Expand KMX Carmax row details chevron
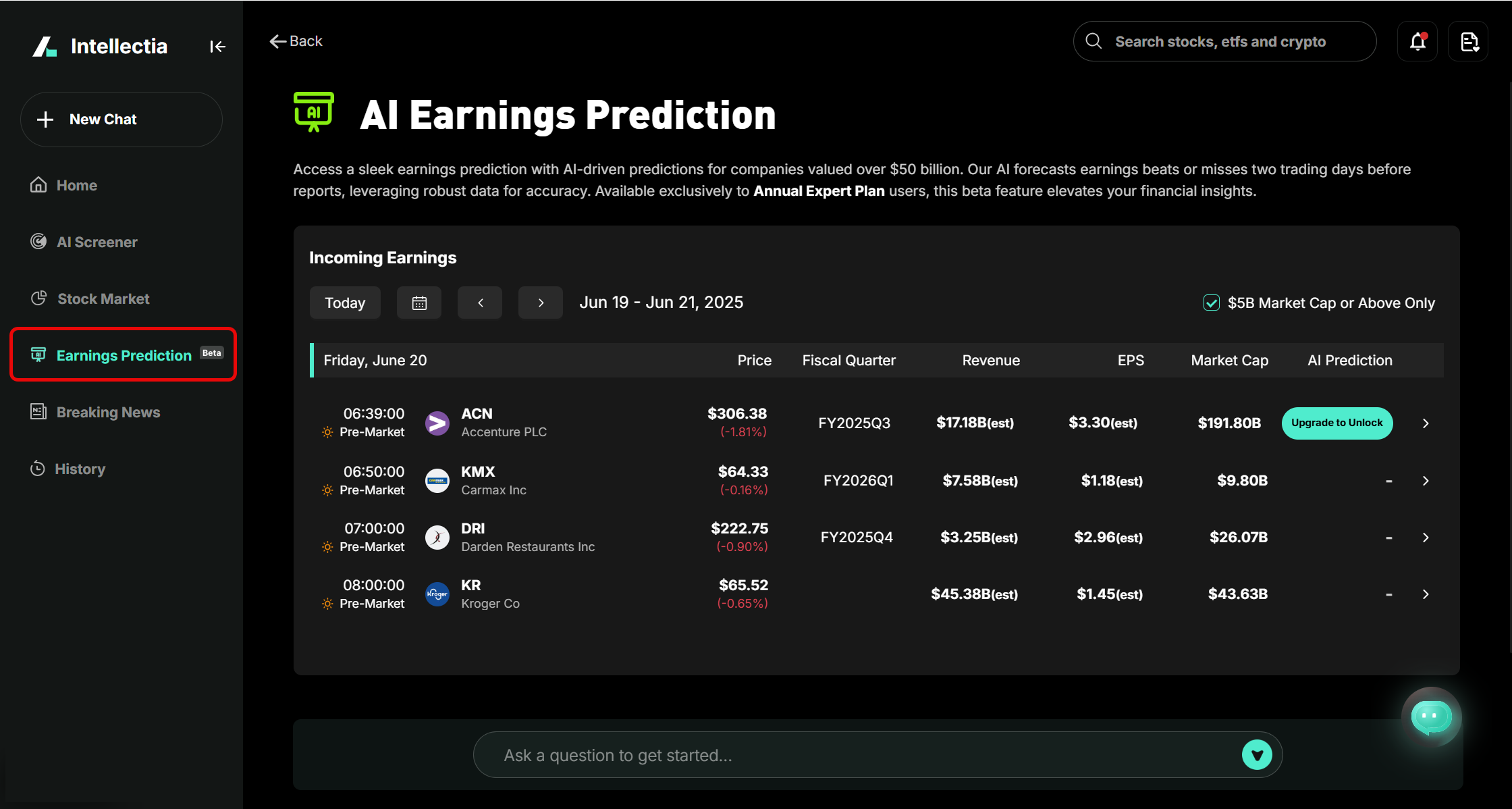 click(1426, 481)
